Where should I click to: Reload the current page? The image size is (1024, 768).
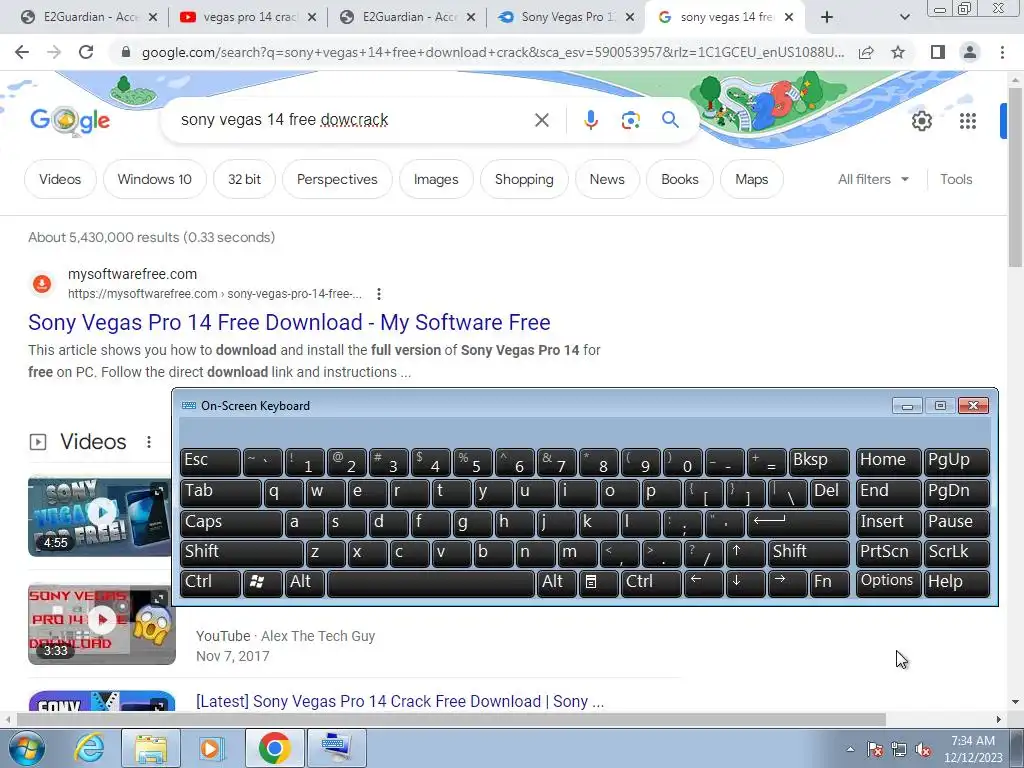(86, 52)
